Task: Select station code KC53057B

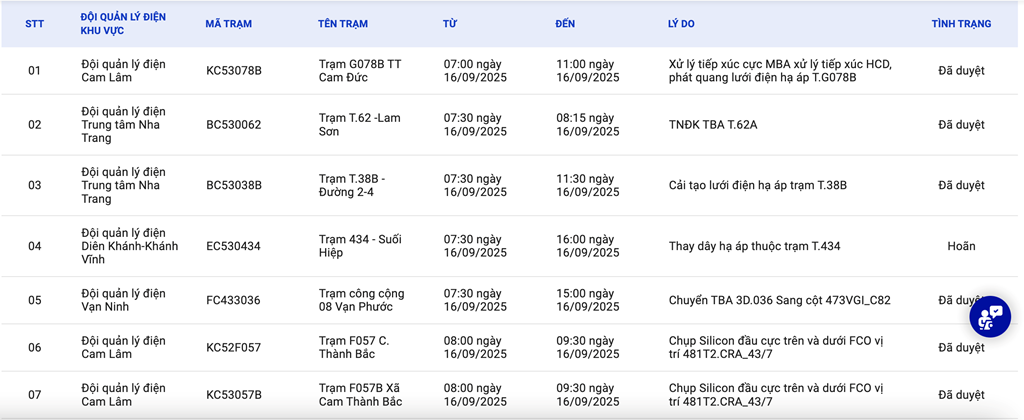Action: coord(234,395)
